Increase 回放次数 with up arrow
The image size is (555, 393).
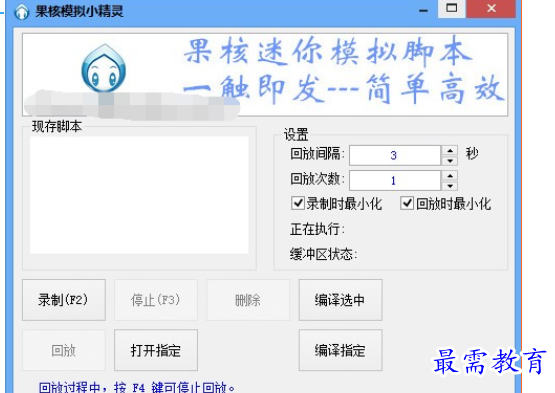coord(450,176)
